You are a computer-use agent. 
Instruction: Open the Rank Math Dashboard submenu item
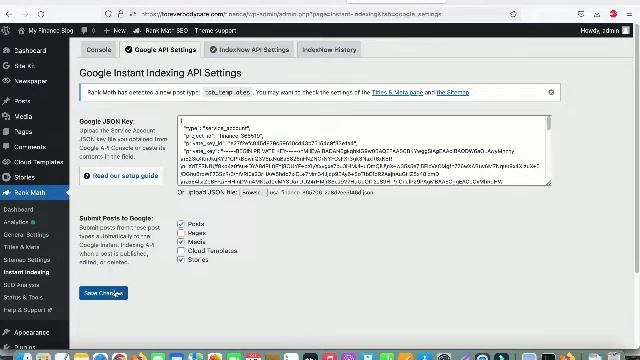(x=18, y=209)
